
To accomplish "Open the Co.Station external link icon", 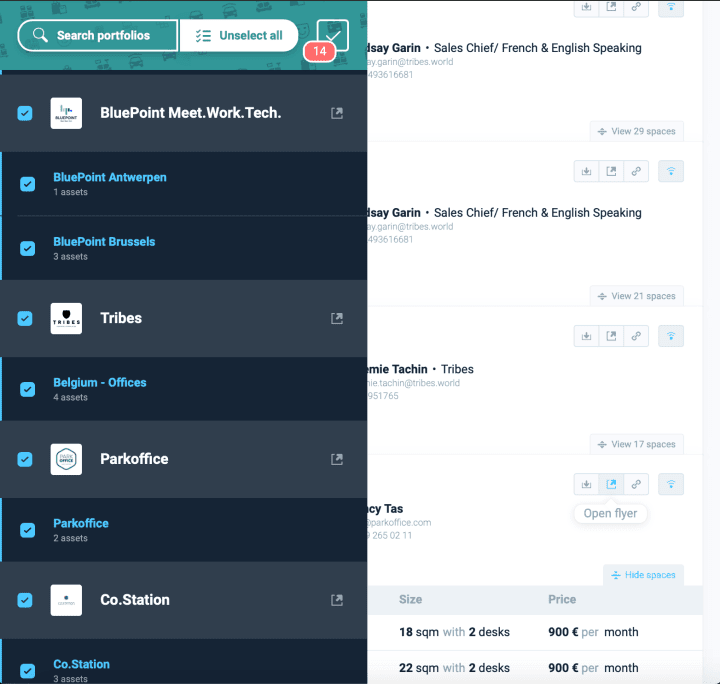I will (x=337, y=600).
